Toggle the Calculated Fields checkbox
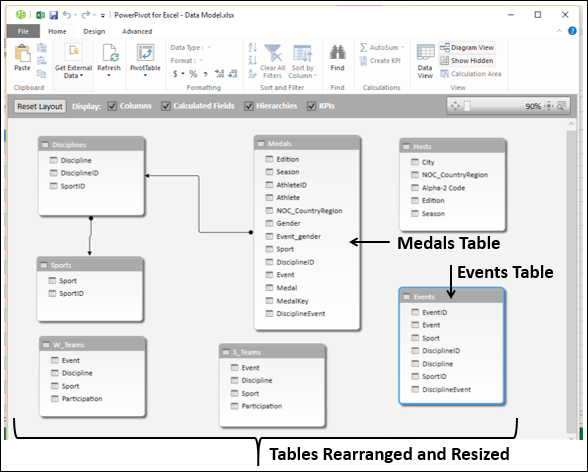 tap(166, 106)
